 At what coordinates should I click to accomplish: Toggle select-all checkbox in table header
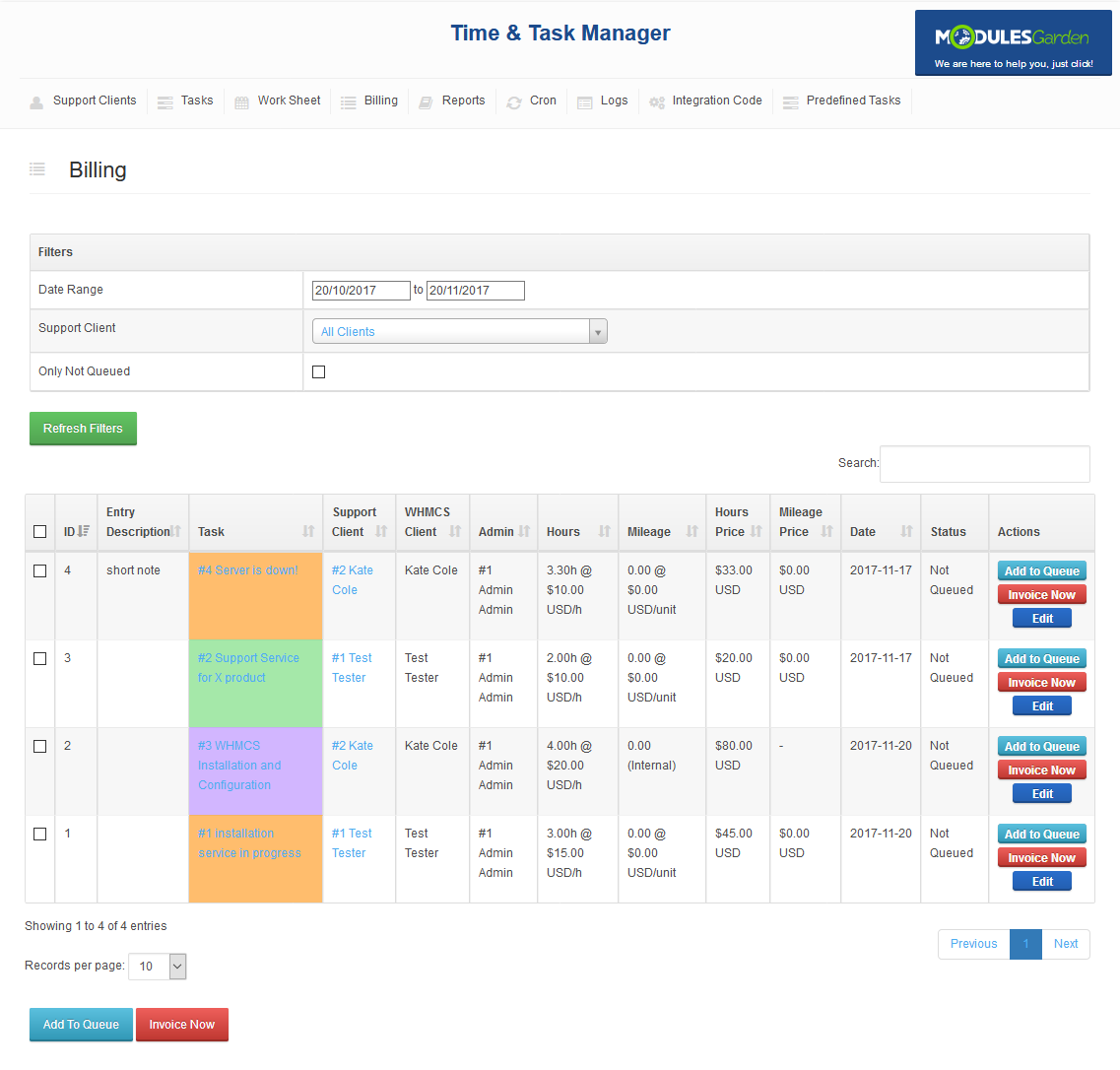pyautogui.click(x=40, y=531)
